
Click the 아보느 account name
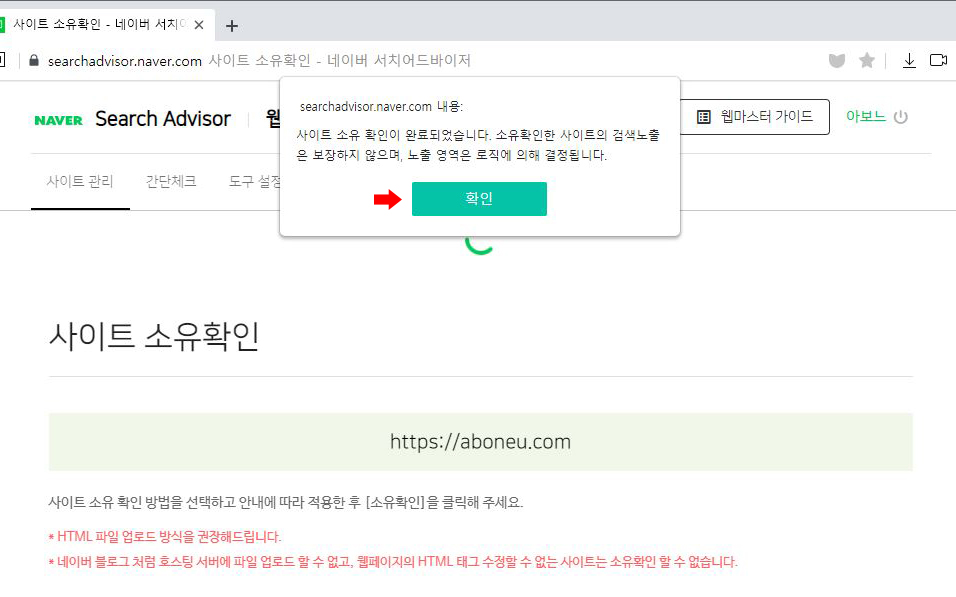pos(866,116)
